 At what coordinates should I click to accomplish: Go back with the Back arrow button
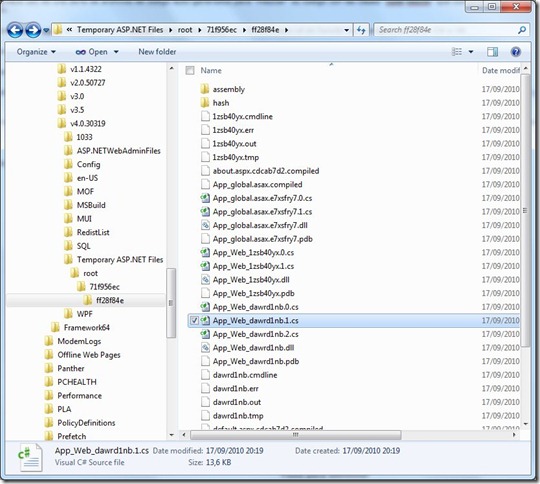coord(15,30)
